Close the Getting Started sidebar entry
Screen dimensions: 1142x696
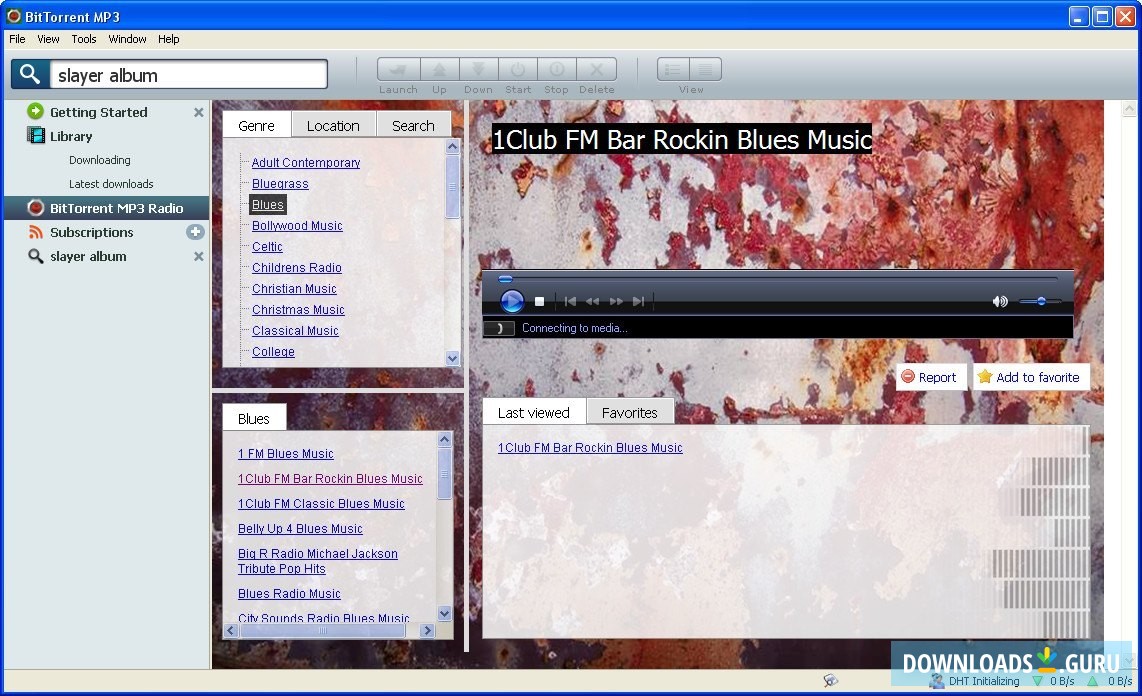198,112
